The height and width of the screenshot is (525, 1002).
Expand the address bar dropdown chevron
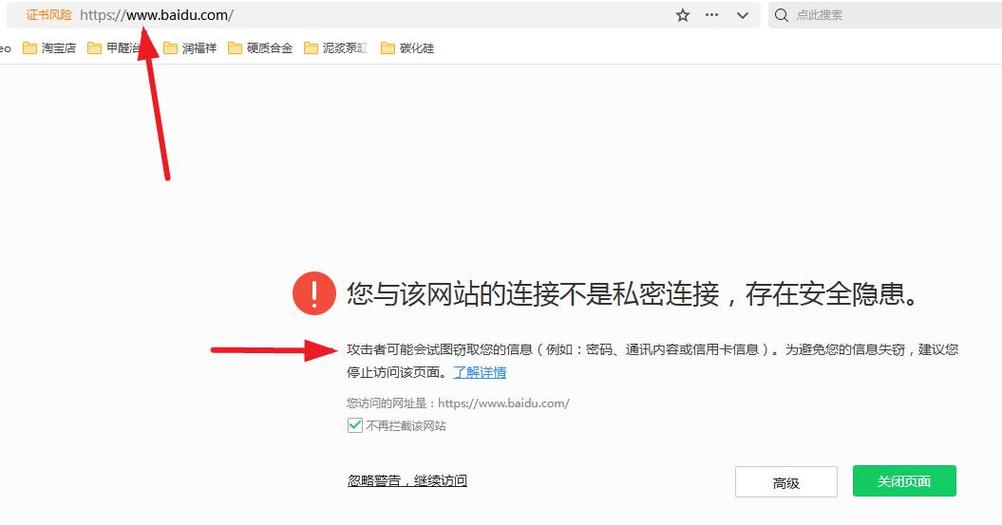point(742,15)
